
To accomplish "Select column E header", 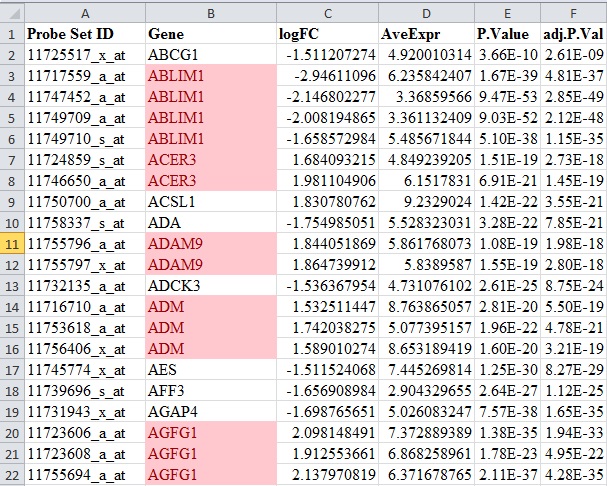I will pyautogui.click(x=508, y=14).
